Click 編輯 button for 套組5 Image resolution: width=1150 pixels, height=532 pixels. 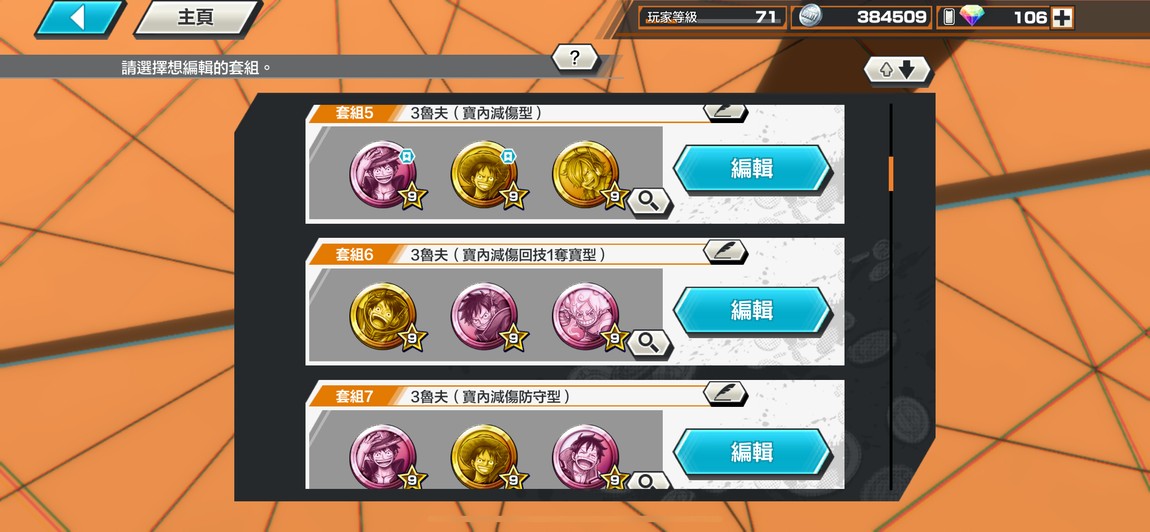pyautogui.click(x=752, y=168)
